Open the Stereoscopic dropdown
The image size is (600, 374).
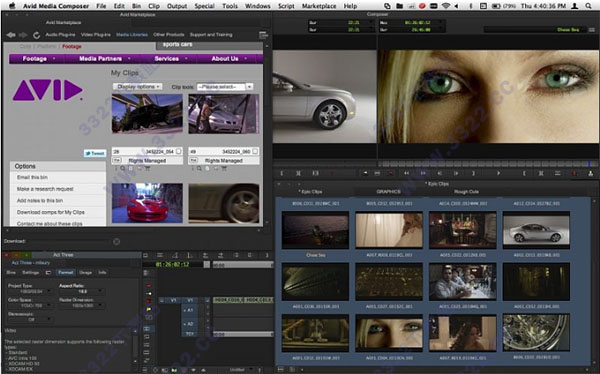(x=30, y=319)
